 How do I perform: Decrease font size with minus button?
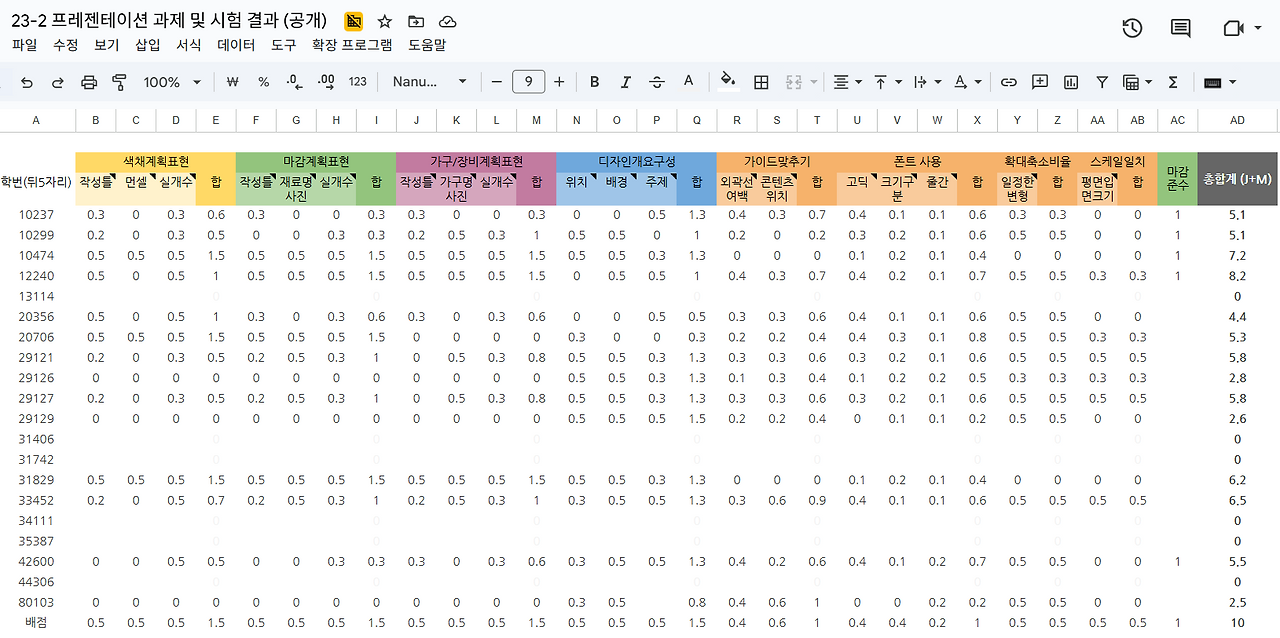click(497, 82)
